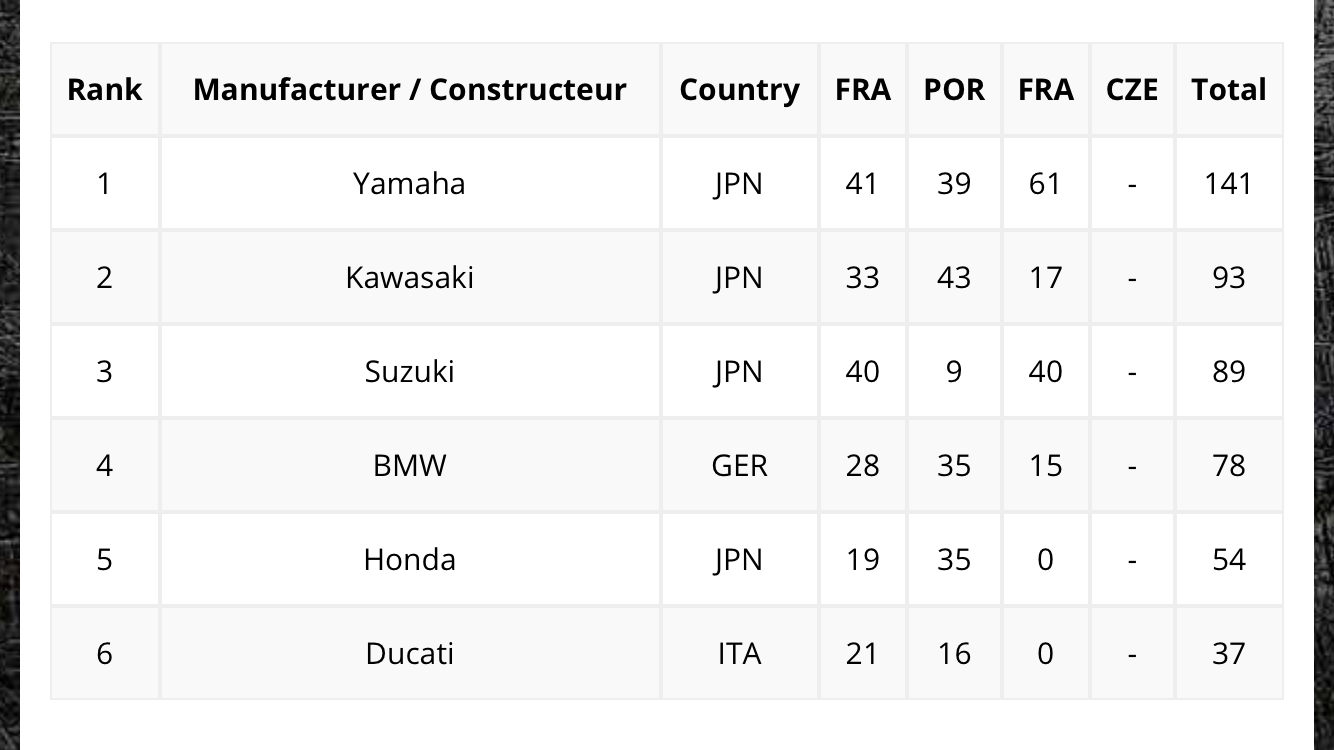Click the Manufacturer / Constructeur column header
1334x750 pixels.
[x=409, y=90]
